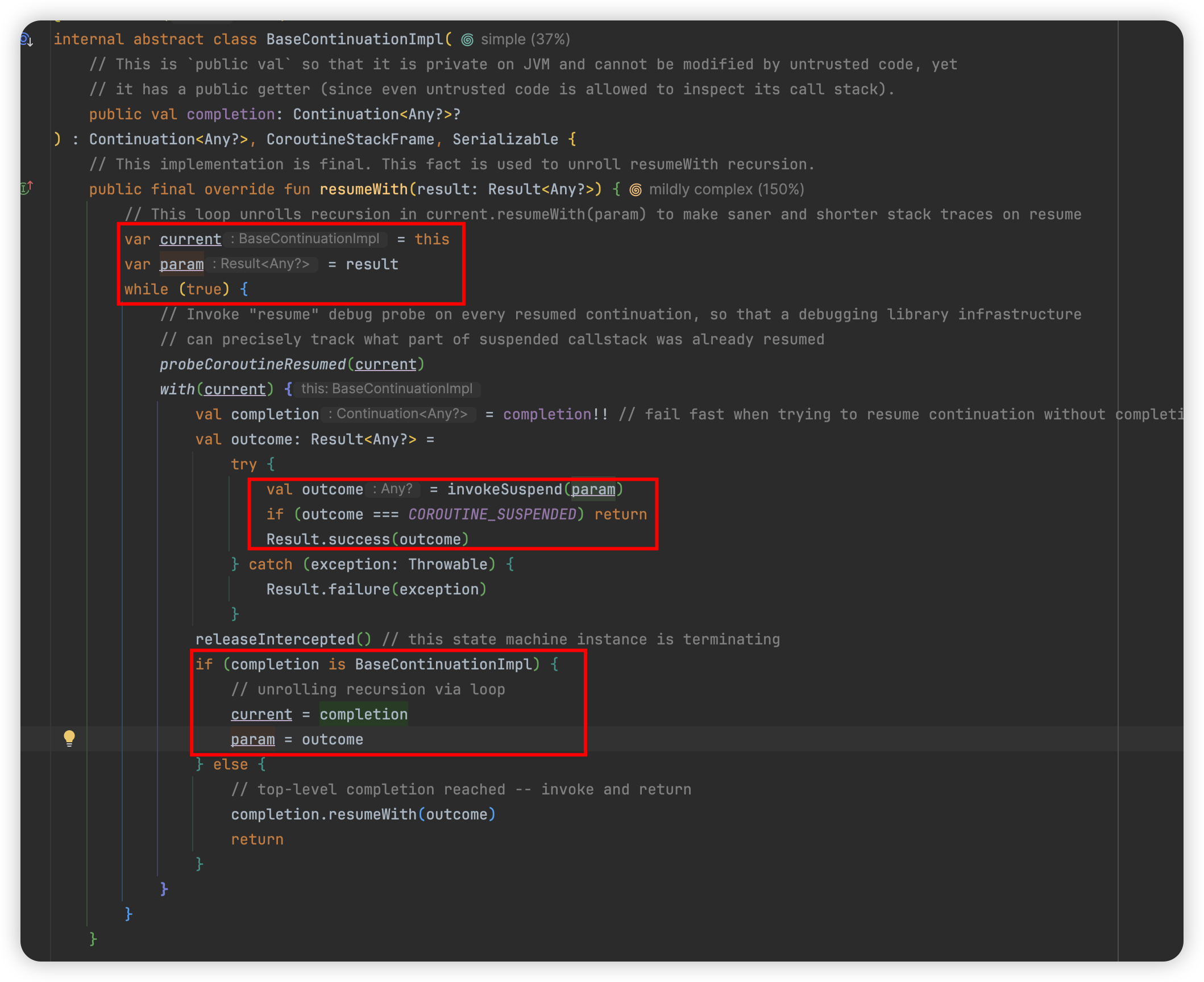1204x982 pixels.
Task: Click the implements gutter marker beside resumeWith
Action: [27, 188]
